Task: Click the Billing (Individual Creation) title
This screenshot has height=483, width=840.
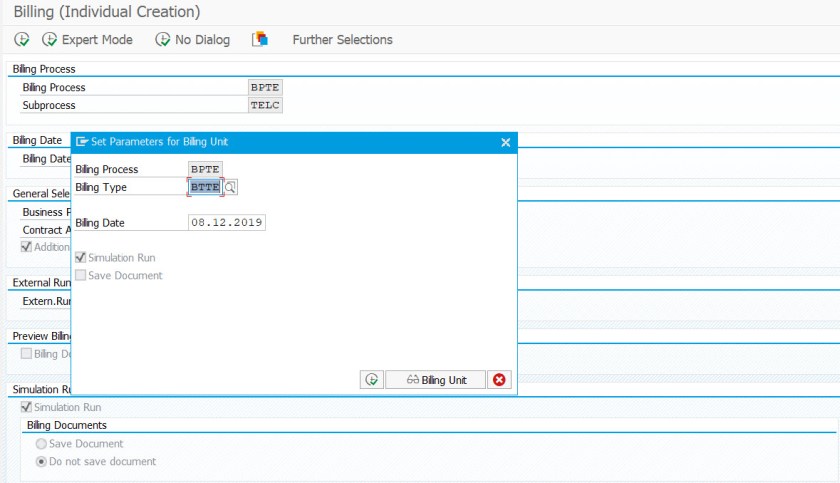Action: point(107,11)
